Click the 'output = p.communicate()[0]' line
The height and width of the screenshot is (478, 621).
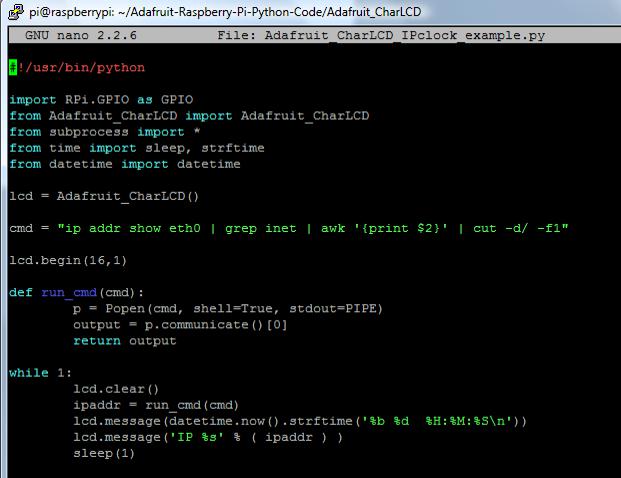click(x=180, y=325)
